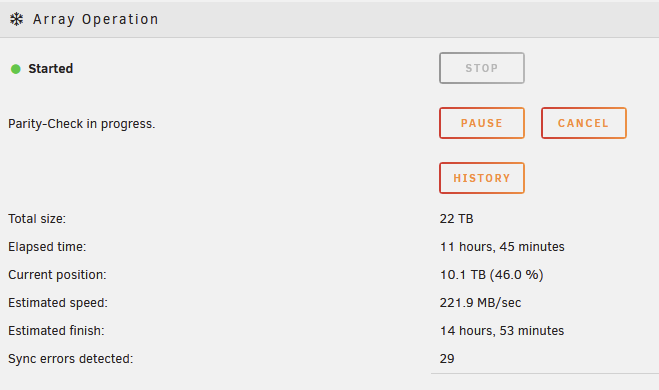Click the Elapsed time label

[x=47, y=247]
